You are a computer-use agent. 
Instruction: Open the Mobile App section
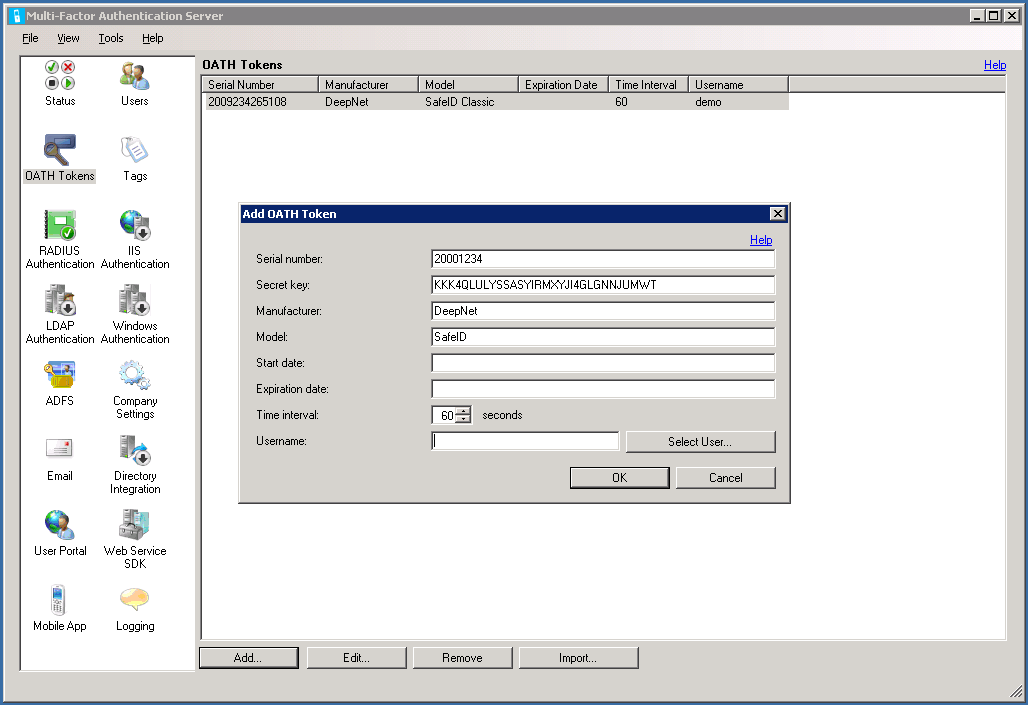[60, 601]
